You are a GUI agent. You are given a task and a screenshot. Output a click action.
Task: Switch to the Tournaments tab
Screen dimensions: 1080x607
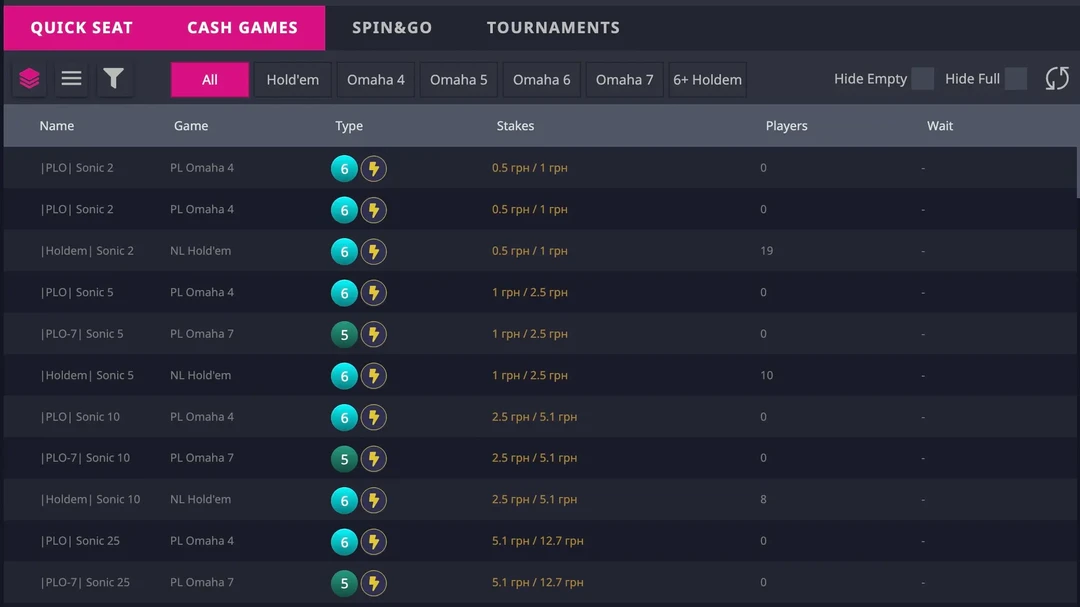coord(553,28)
